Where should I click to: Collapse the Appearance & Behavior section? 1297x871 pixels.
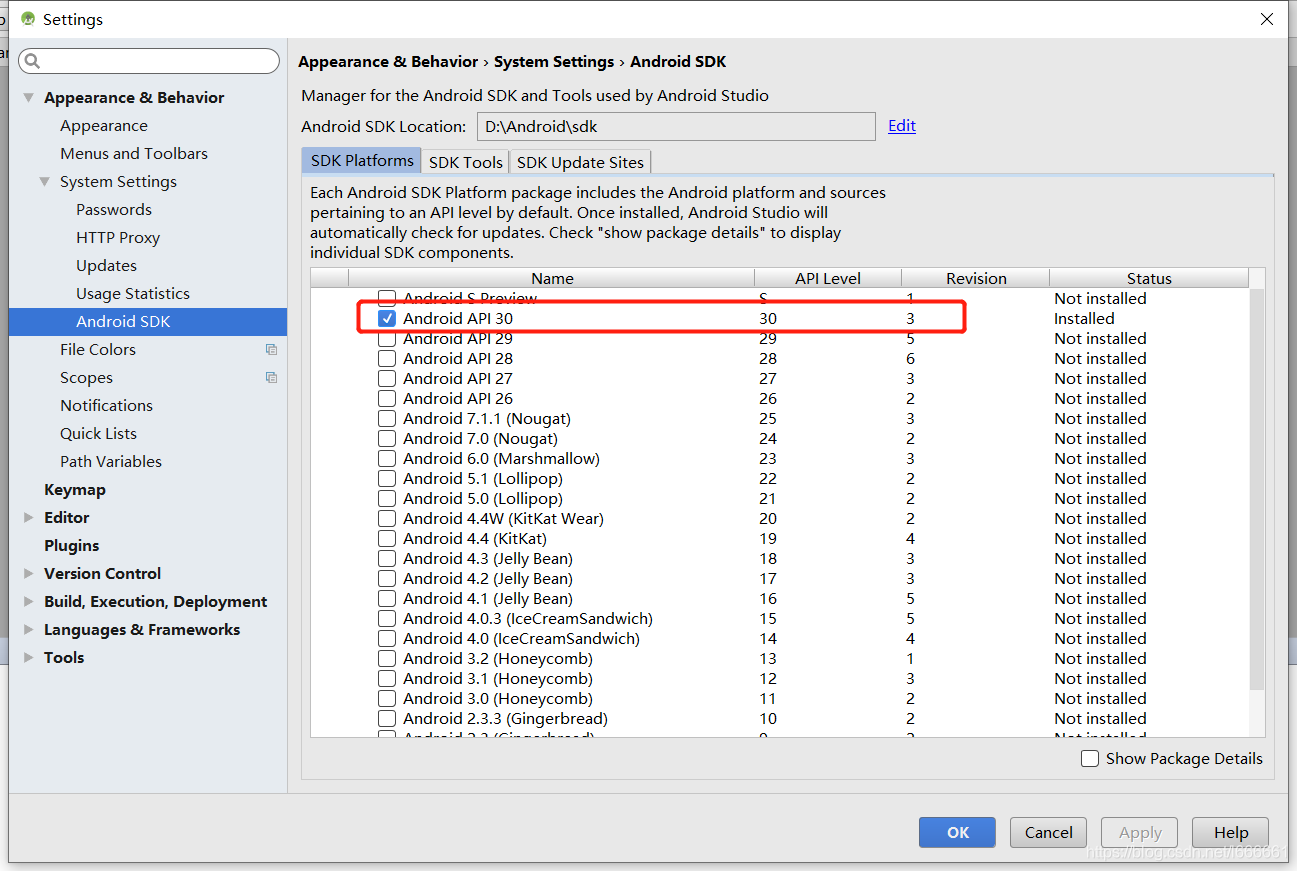28,97
